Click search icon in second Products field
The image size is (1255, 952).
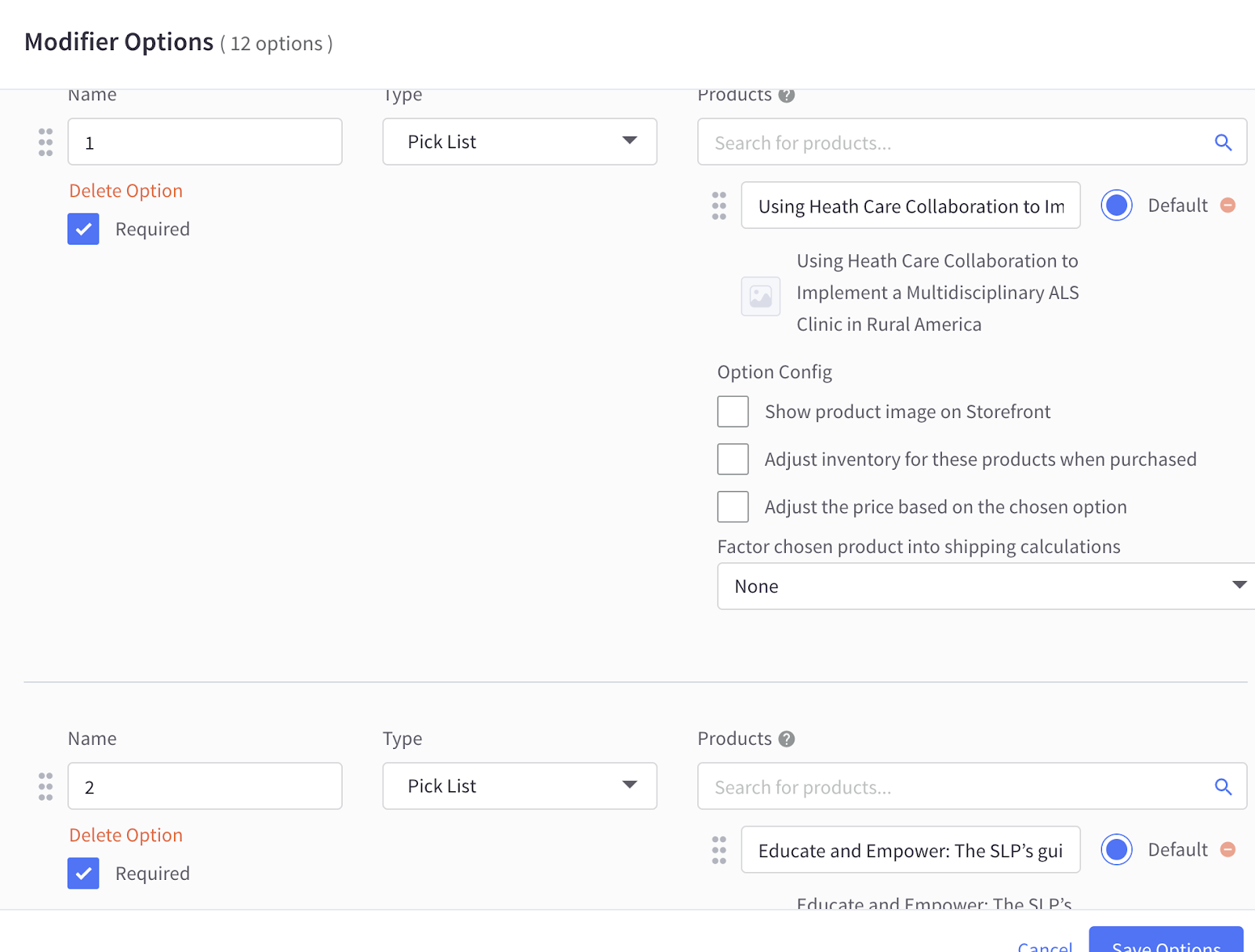(1223, 787)
